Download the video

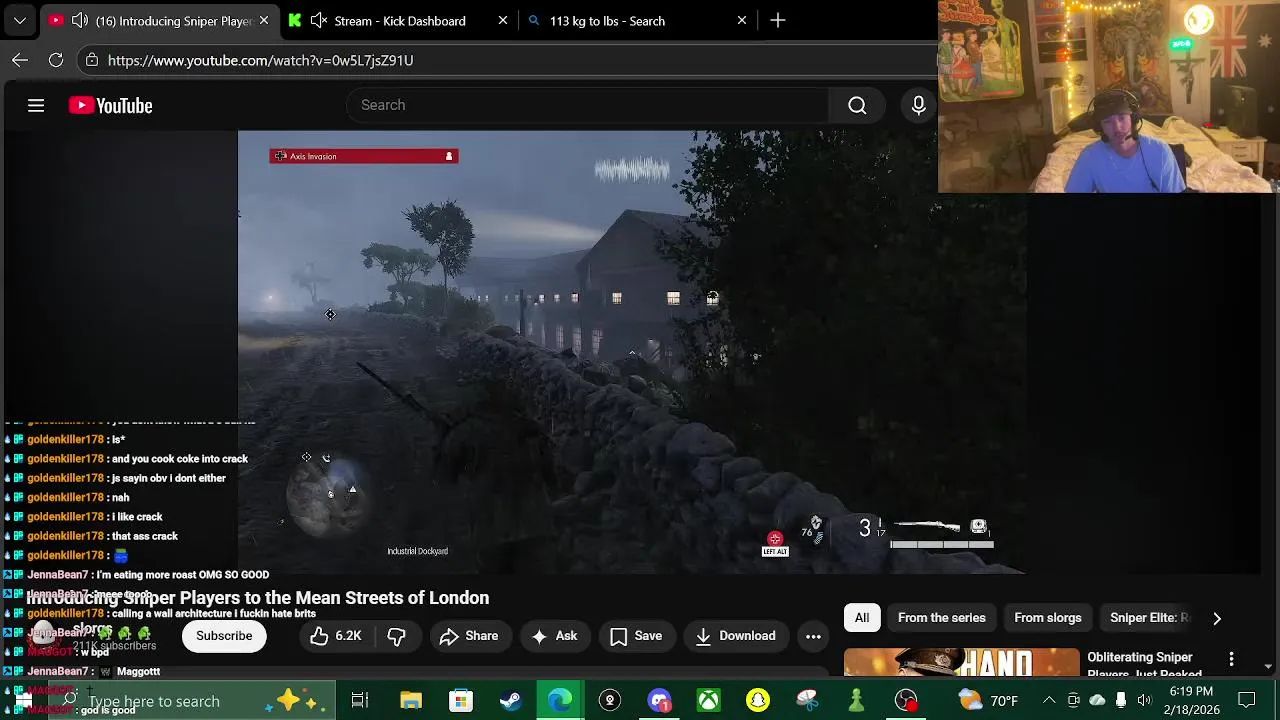[x=735, y=636]
